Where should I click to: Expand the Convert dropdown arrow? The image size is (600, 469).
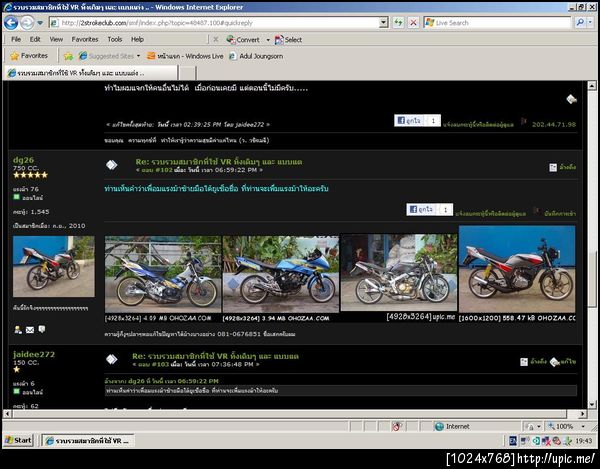pos(268,40)
